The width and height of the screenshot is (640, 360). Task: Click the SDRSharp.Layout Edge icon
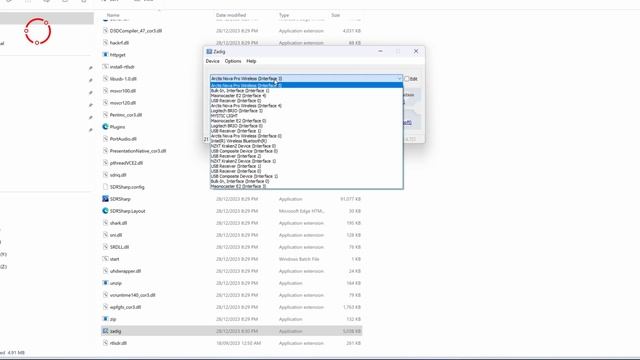[x=105, y=211]
